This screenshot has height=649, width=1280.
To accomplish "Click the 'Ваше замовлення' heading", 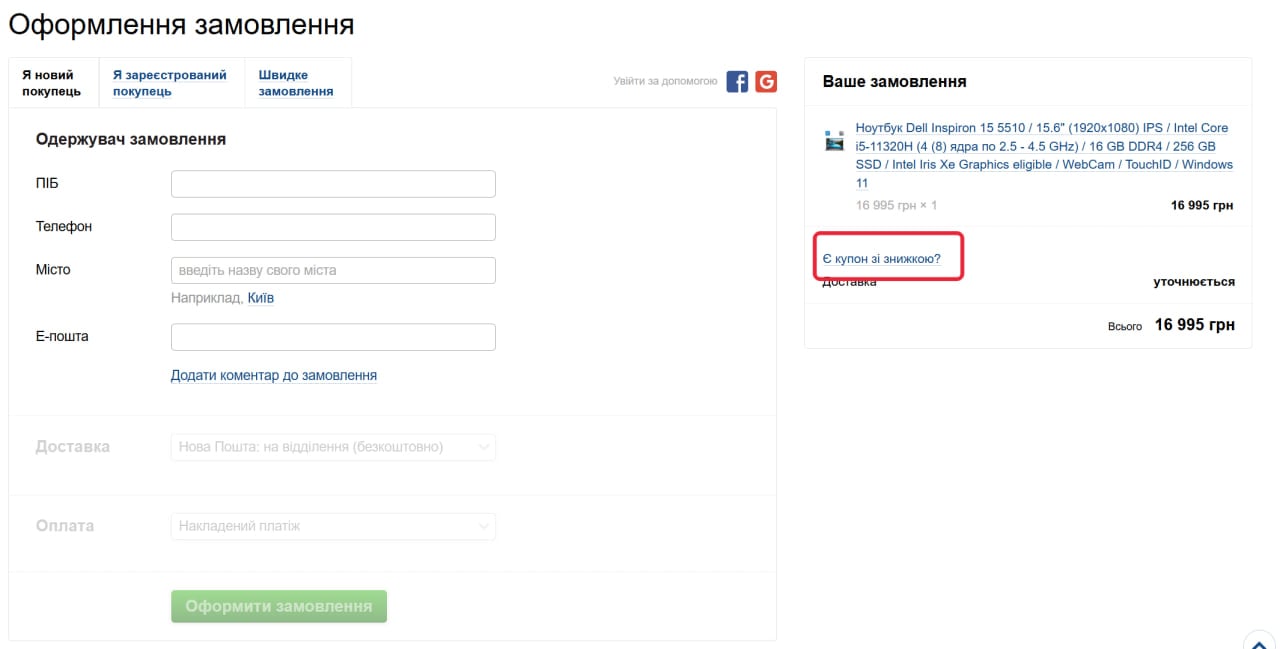I will coord(894,81).
